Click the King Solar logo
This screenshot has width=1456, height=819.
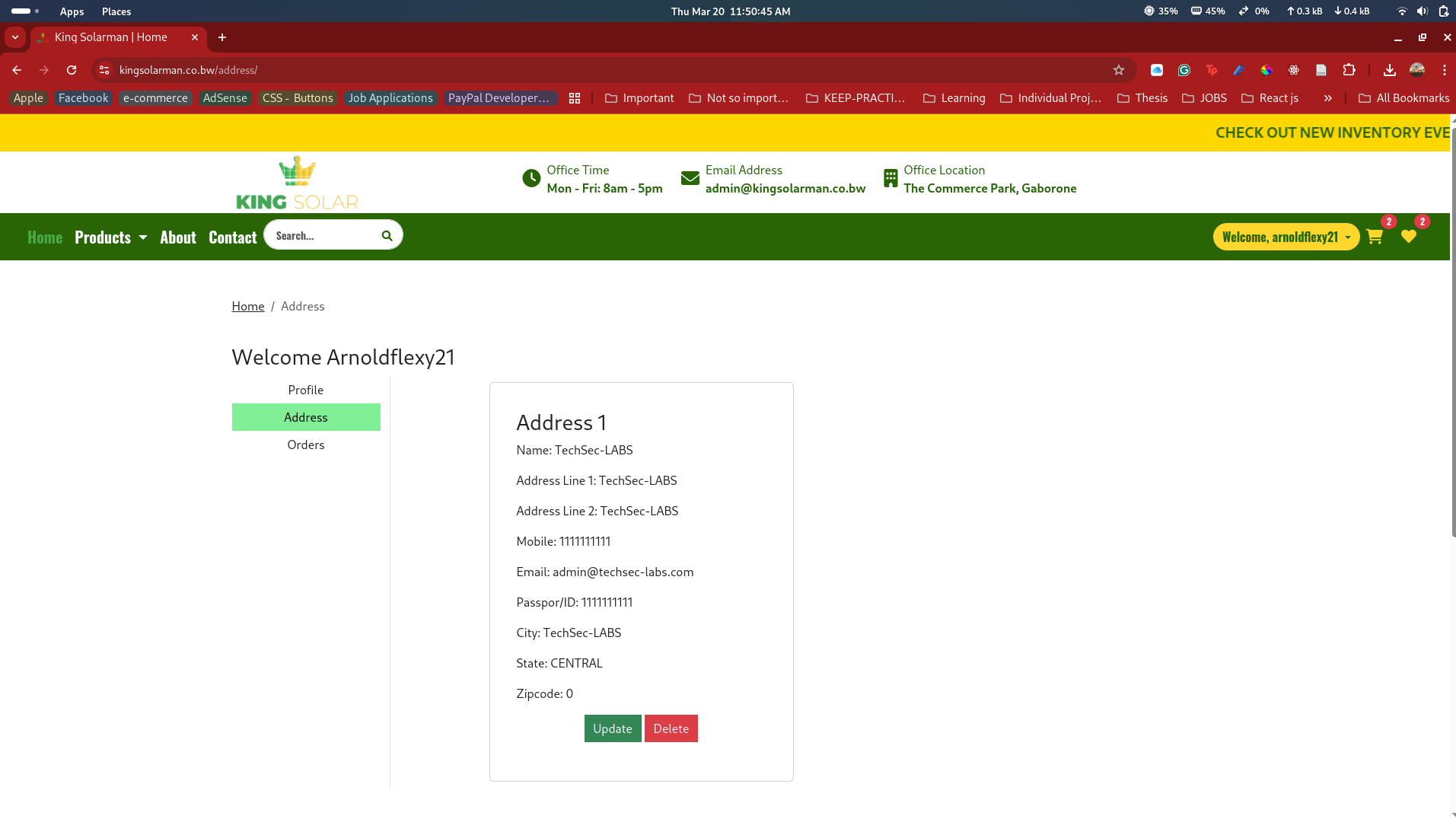pos(297,183)
